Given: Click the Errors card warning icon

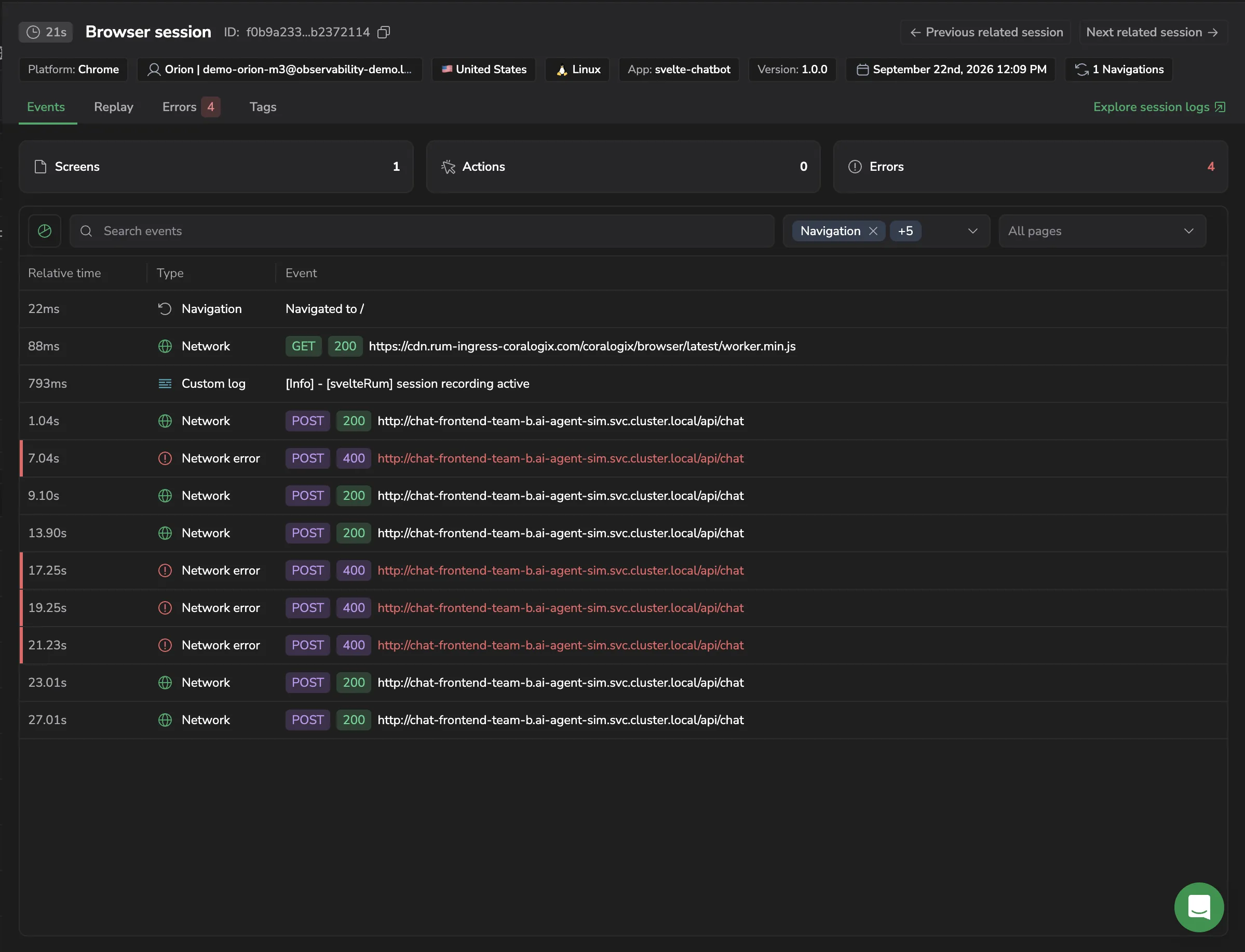Looking at the screenshot, I should pyautogui.click(x=855, y=167).
